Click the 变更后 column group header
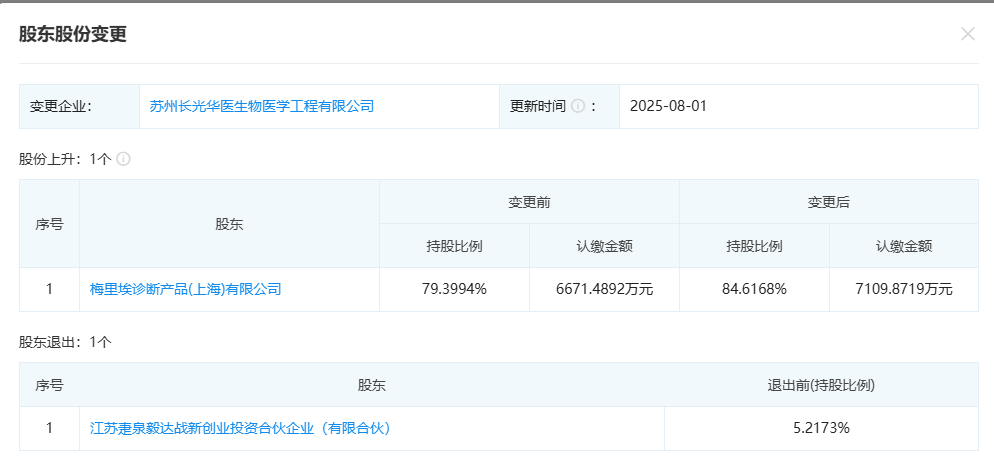Image resolution: width=994 pixels, height=476 pixels. pyautogui.click(x=829, y=202)
